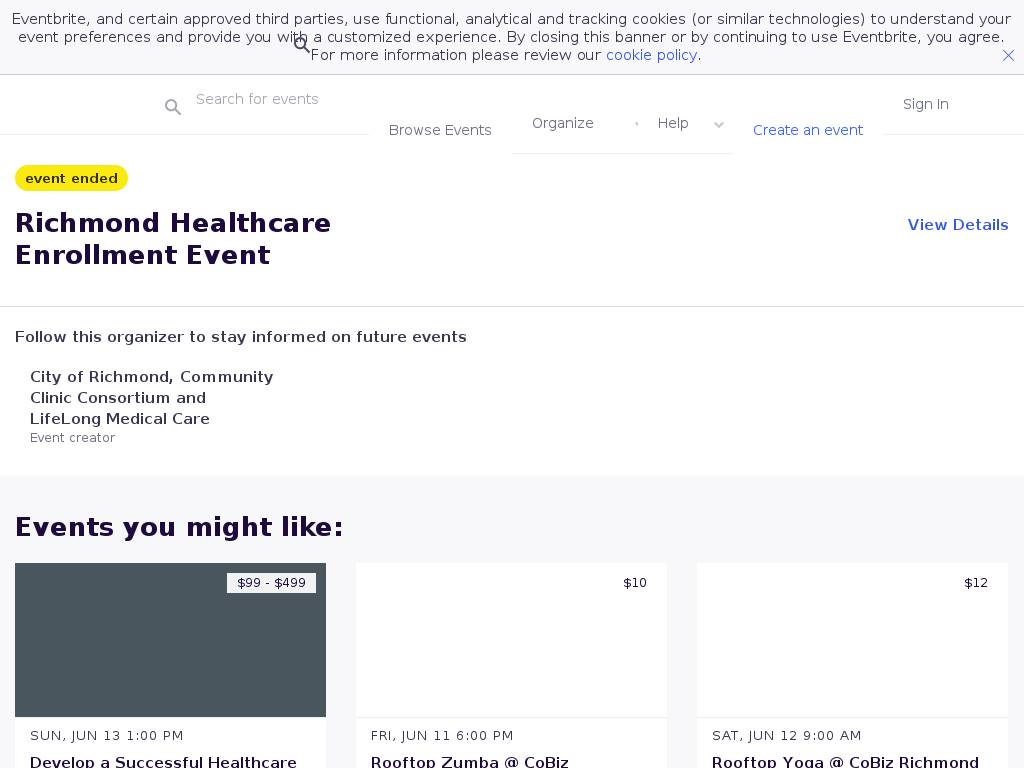1024x768 pixels.
Task: Click the magnifier icon in the cookie banner
Action: 302,45
